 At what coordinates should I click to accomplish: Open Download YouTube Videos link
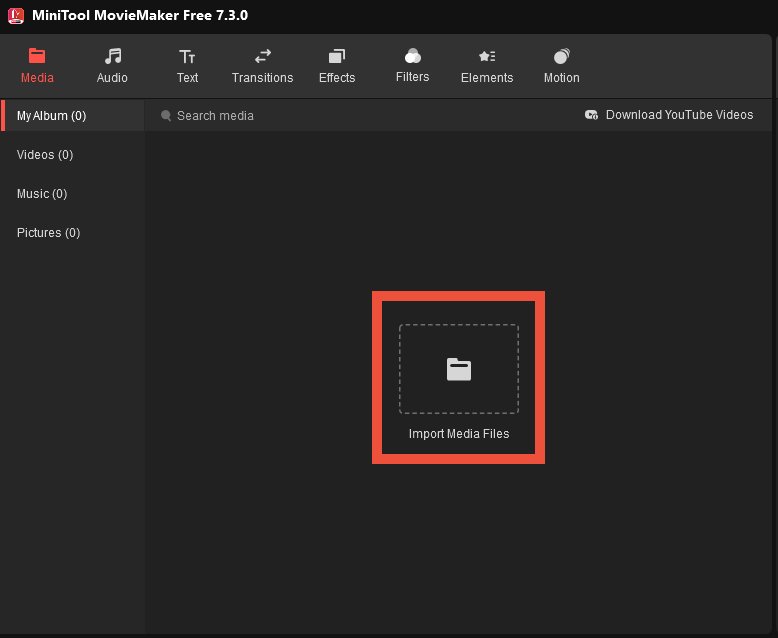coord(679,115)
